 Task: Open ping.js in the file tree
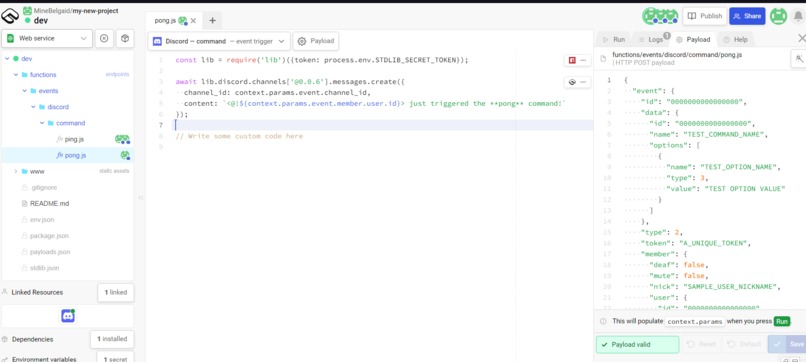click(x=75, y=139)
